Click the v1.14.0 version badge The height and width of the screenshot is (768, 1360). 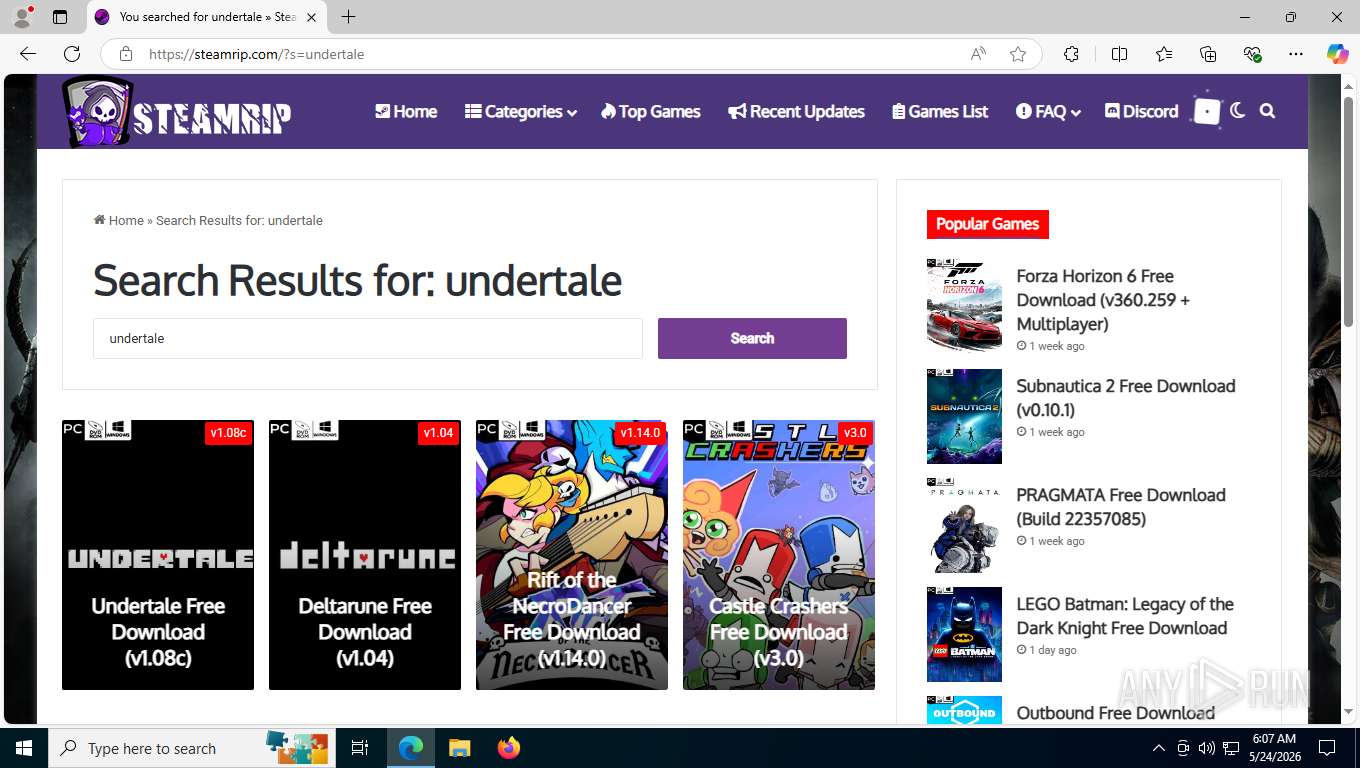click(640, 433)
